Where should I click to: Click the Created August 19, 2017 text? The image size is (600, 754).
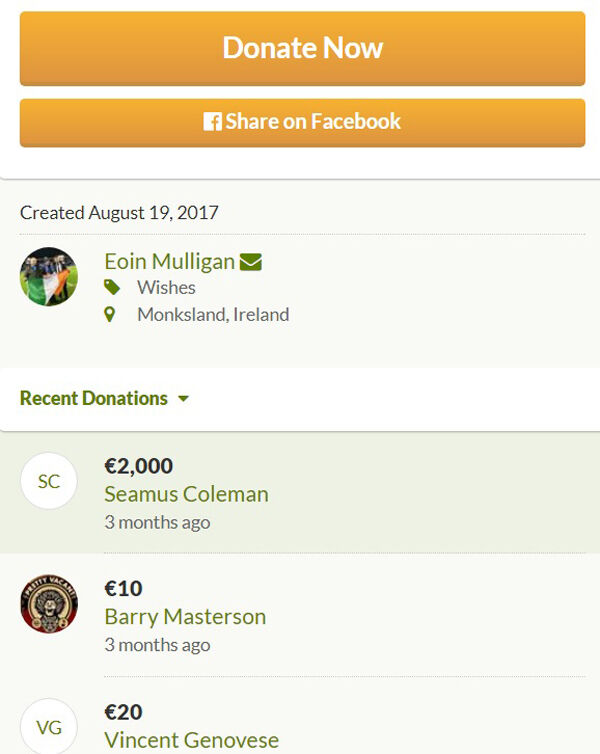tap(119, 212)
